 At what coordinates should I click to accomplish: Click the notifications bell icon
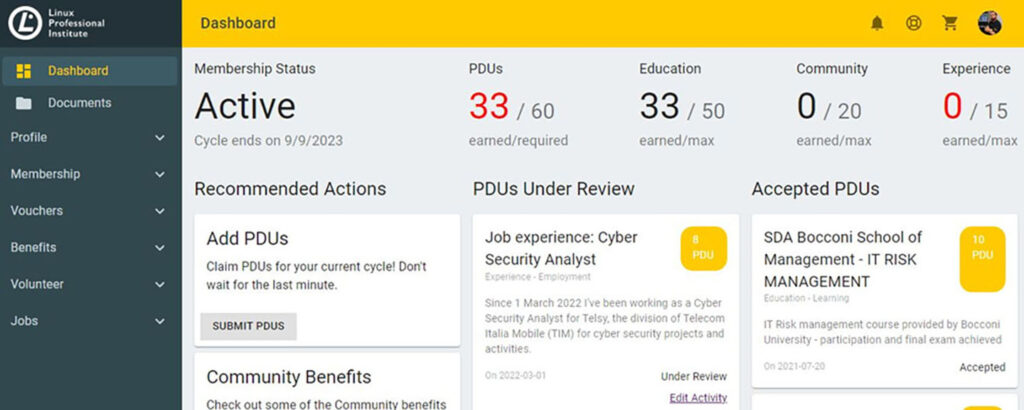point(877,23)
